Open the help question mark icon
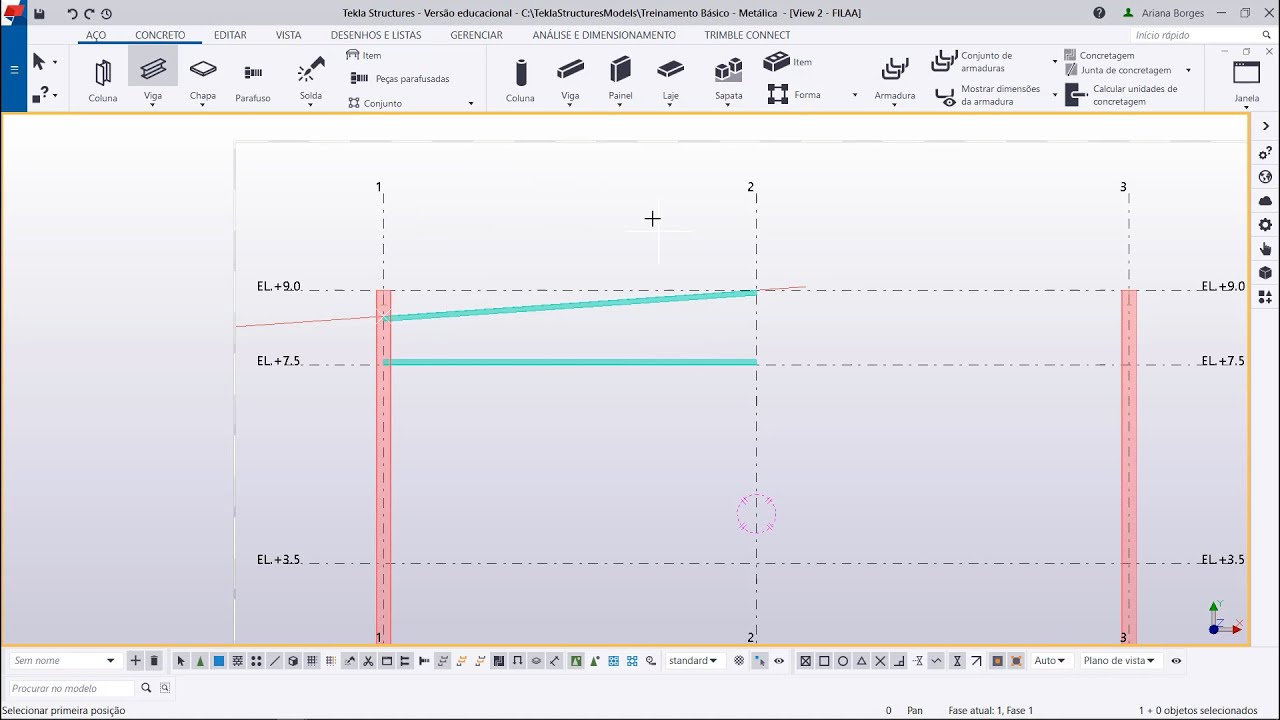Image resolution: width=1280 pixels, height=720 pixels. 1100,13
